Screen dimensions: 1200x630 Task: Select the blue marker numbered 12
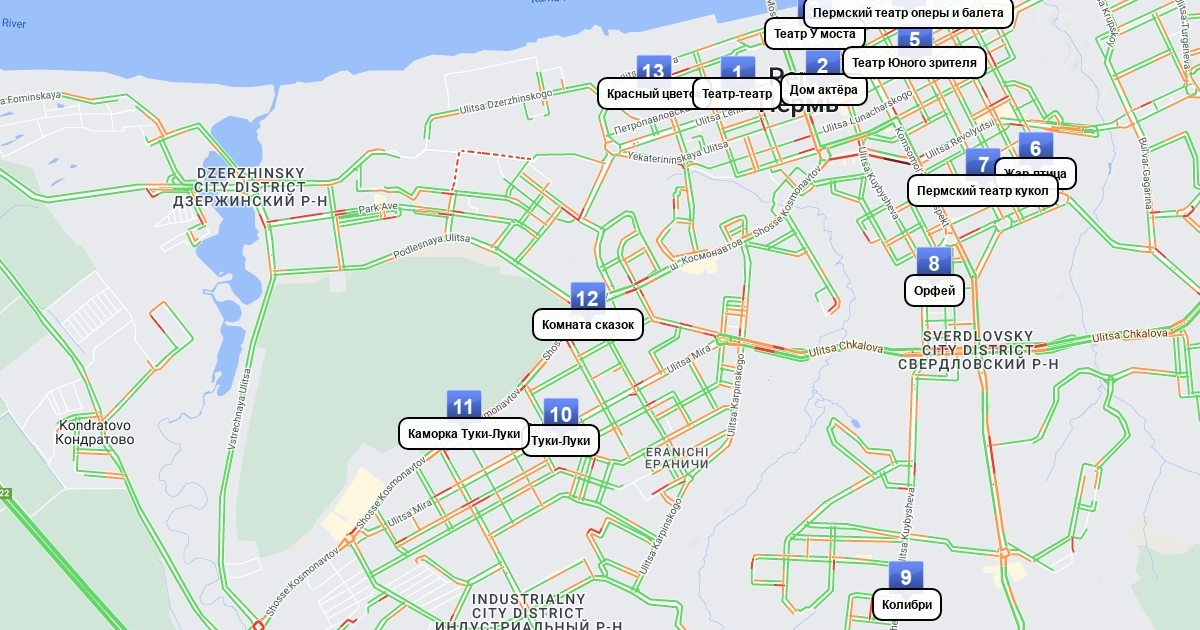[587, 297]
